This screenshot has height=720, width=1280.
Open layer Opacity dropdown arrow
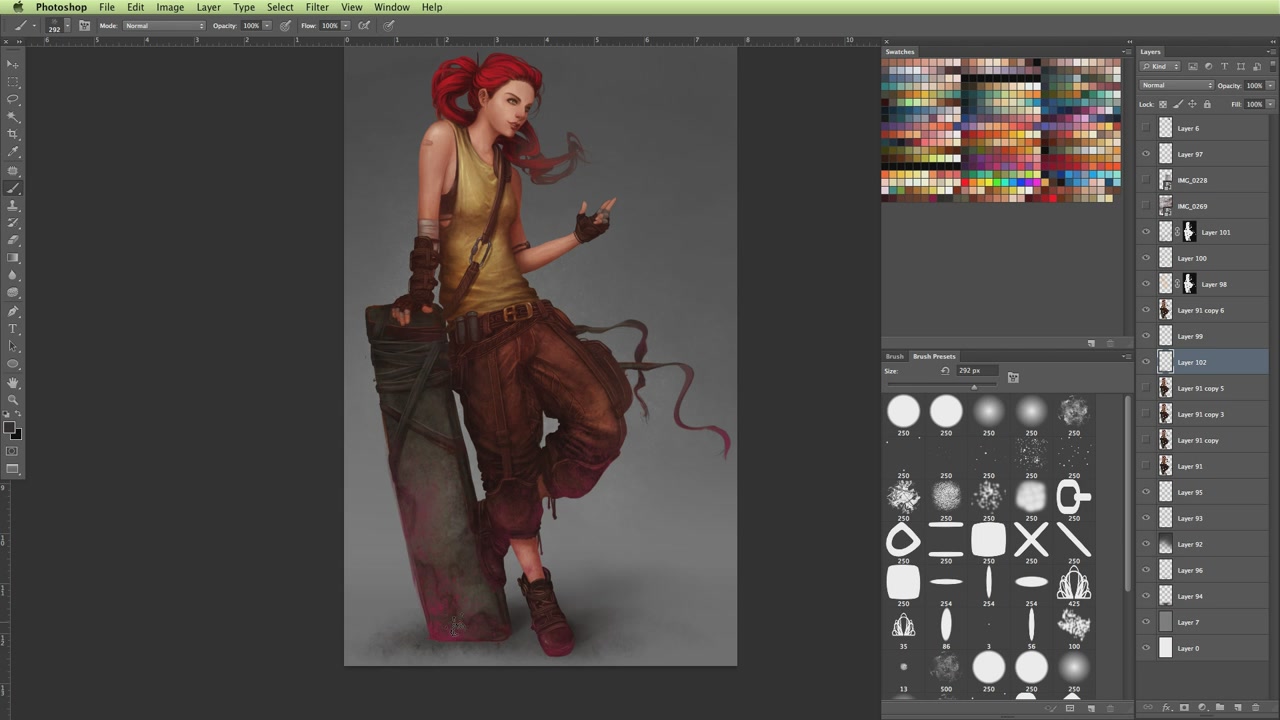click(1270, 85)
